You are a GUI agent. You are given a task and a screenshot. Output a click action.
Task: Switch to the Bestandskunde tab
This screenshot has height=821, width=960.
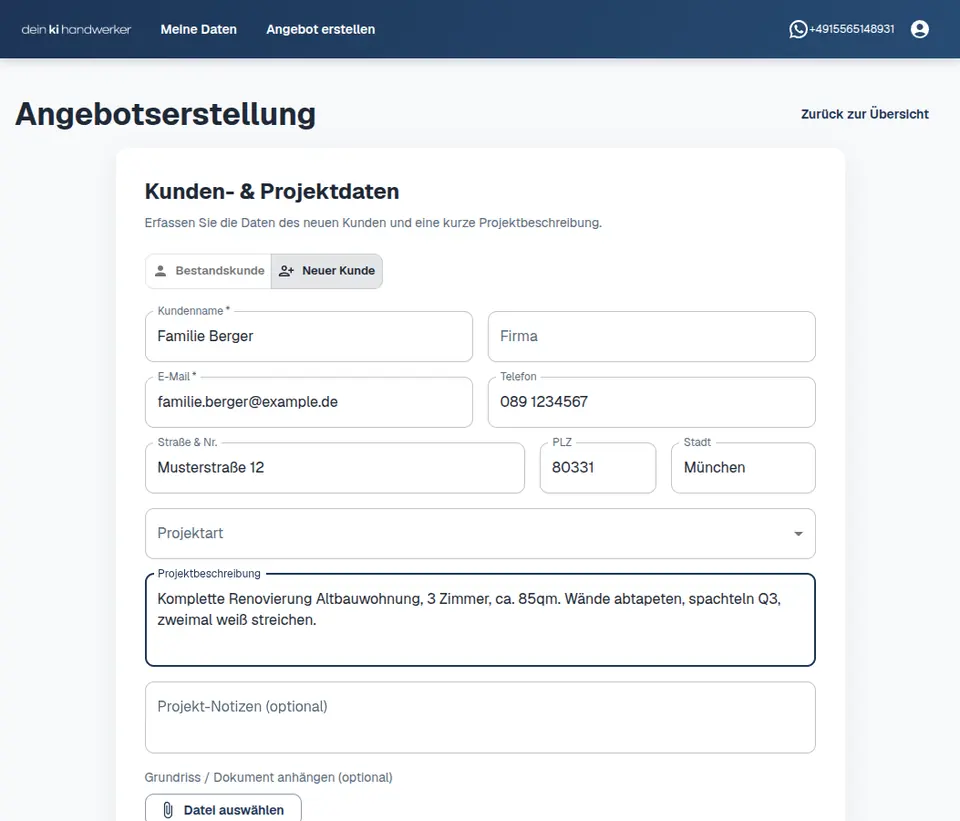[209, 271]
